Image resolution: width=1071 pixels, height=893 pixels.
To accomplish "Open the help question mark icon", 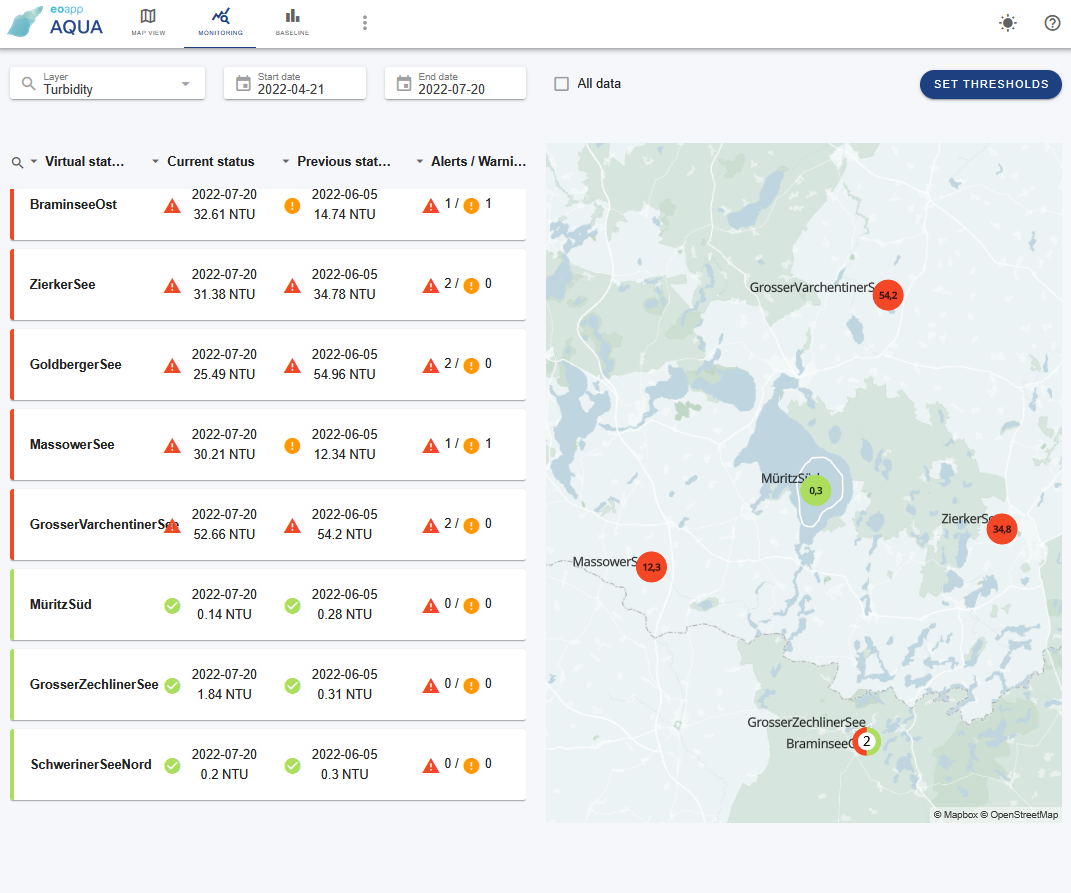I will 1052,23.
